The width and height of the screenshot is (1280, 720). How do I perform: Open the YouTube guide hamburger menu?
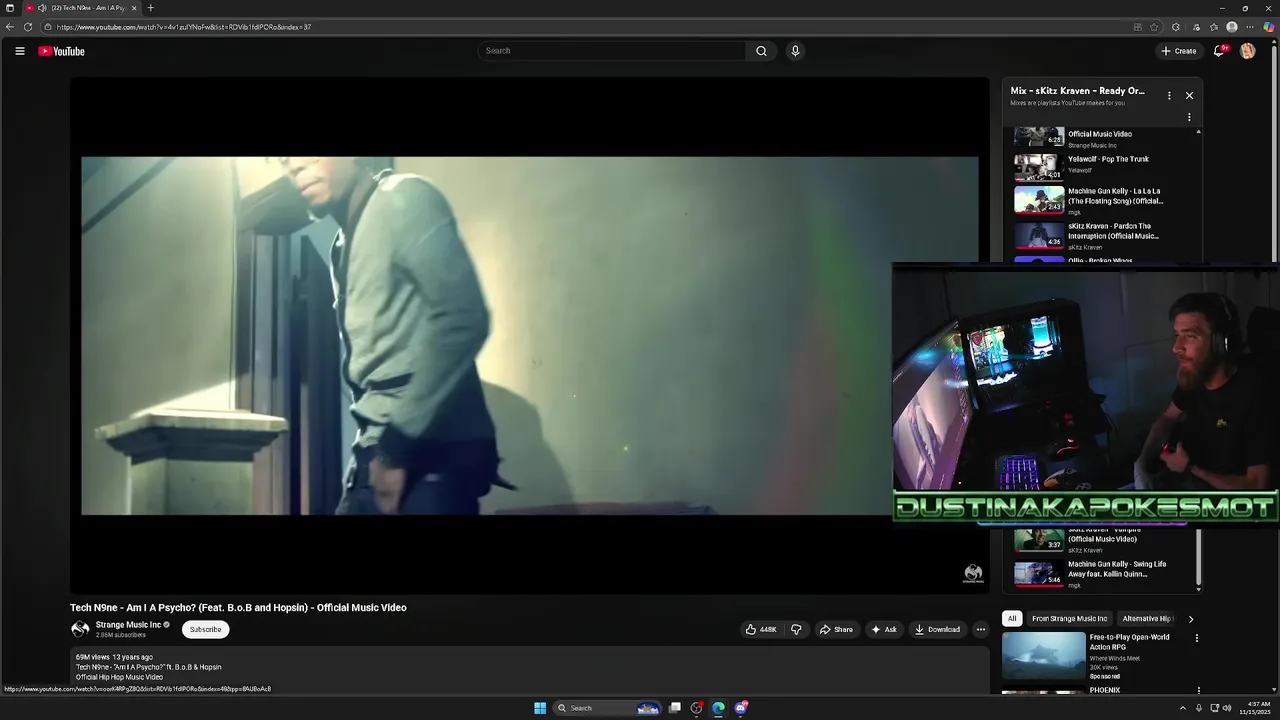tap(19, 51)
